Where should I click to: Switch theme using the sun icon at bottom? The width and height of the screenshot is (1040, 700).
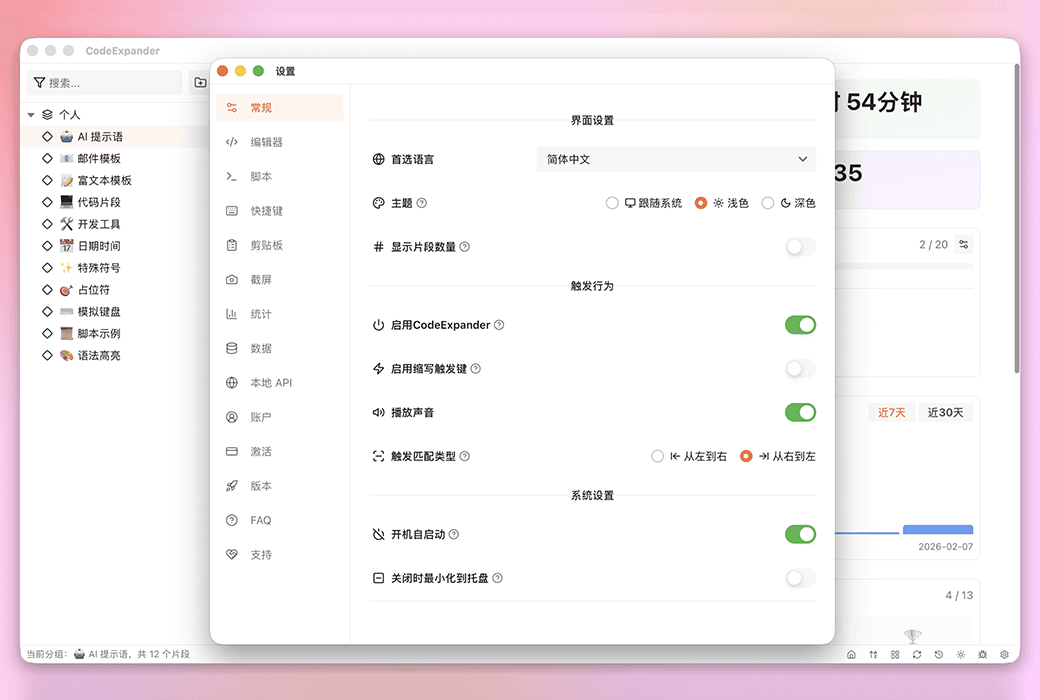[x=959, y=654]
